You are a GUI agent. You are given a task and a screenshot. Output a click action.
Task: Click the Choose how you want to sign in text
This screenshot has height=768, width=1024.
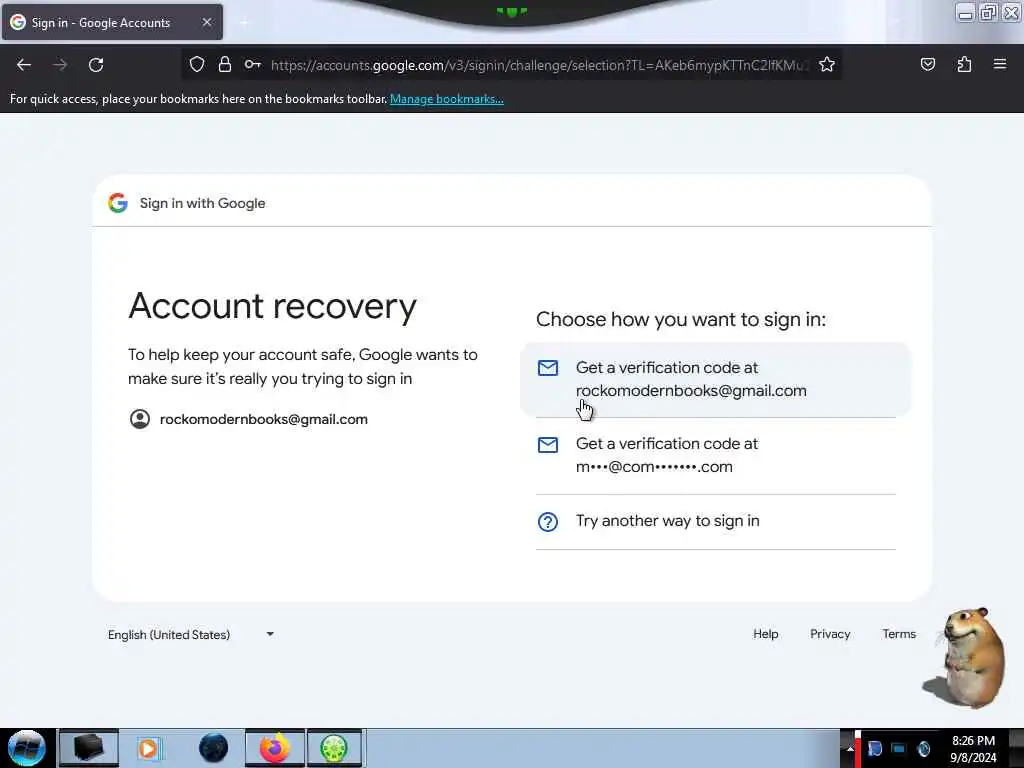681,319
